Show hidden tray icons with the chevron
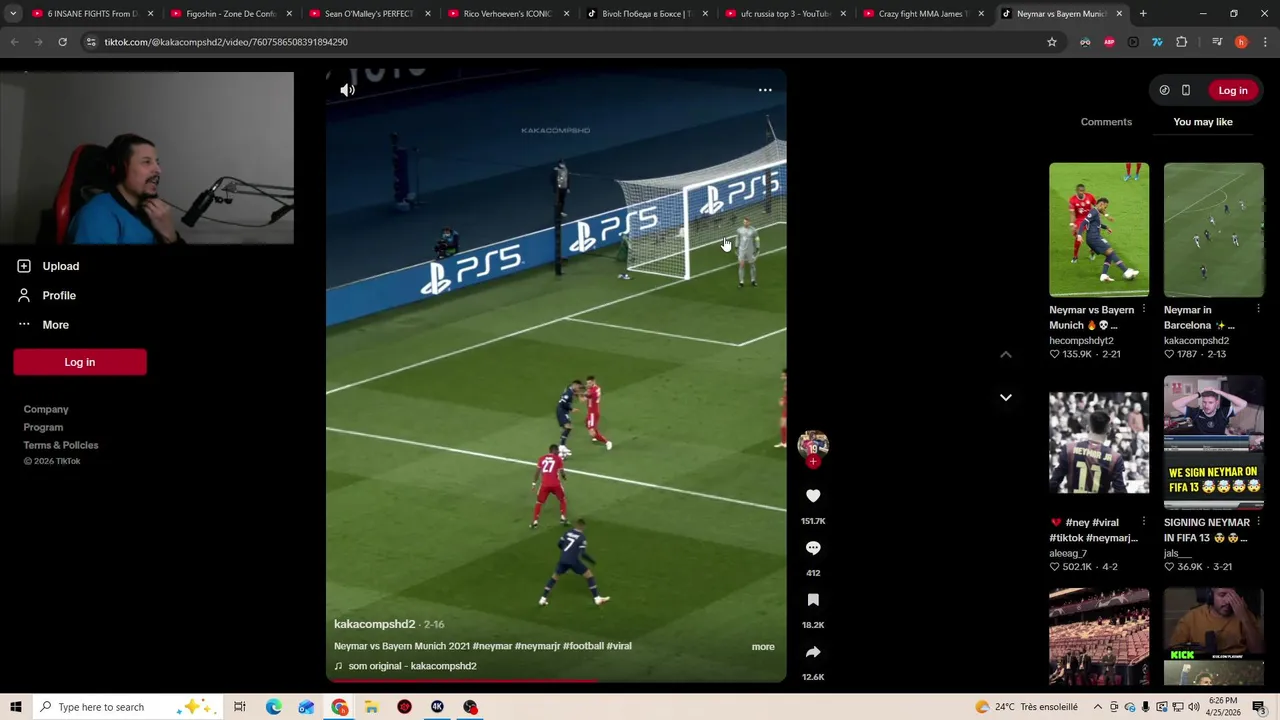Image resolution: width=1280 pixels, height=720 pixels. (1097, 707)
